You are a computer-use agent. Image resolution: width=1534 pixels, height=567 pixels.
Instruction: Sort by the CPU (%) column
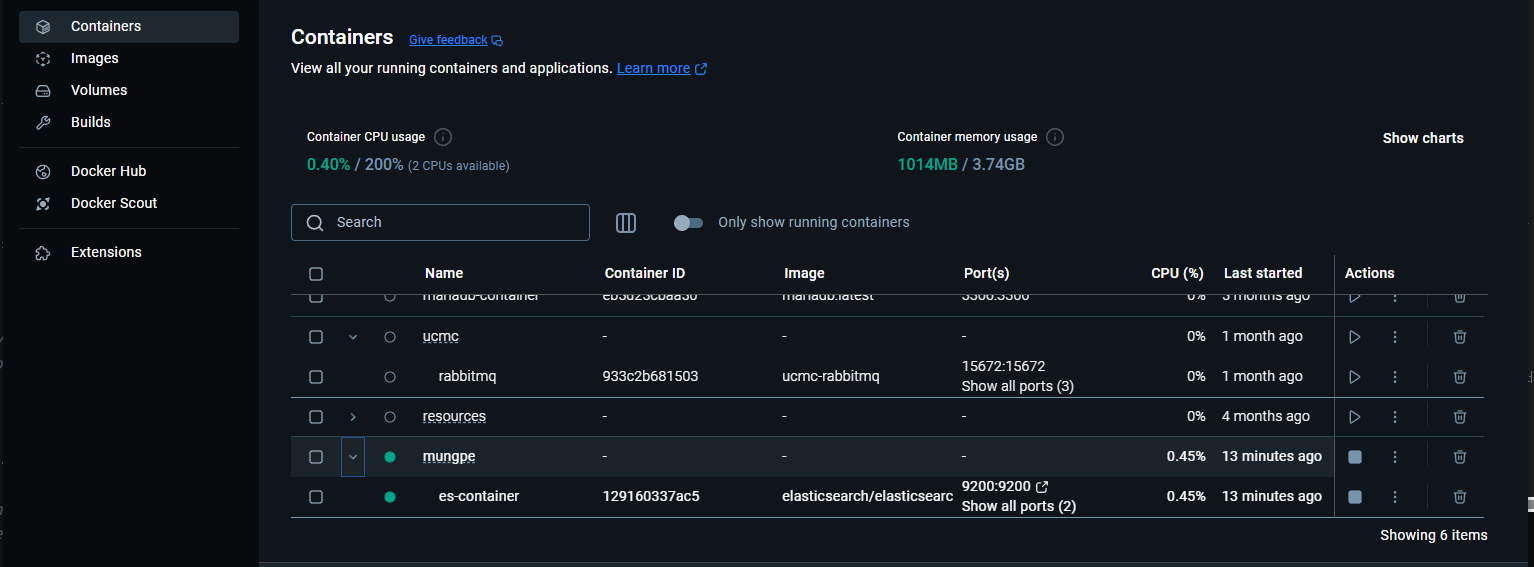(x=1177, y=273)
